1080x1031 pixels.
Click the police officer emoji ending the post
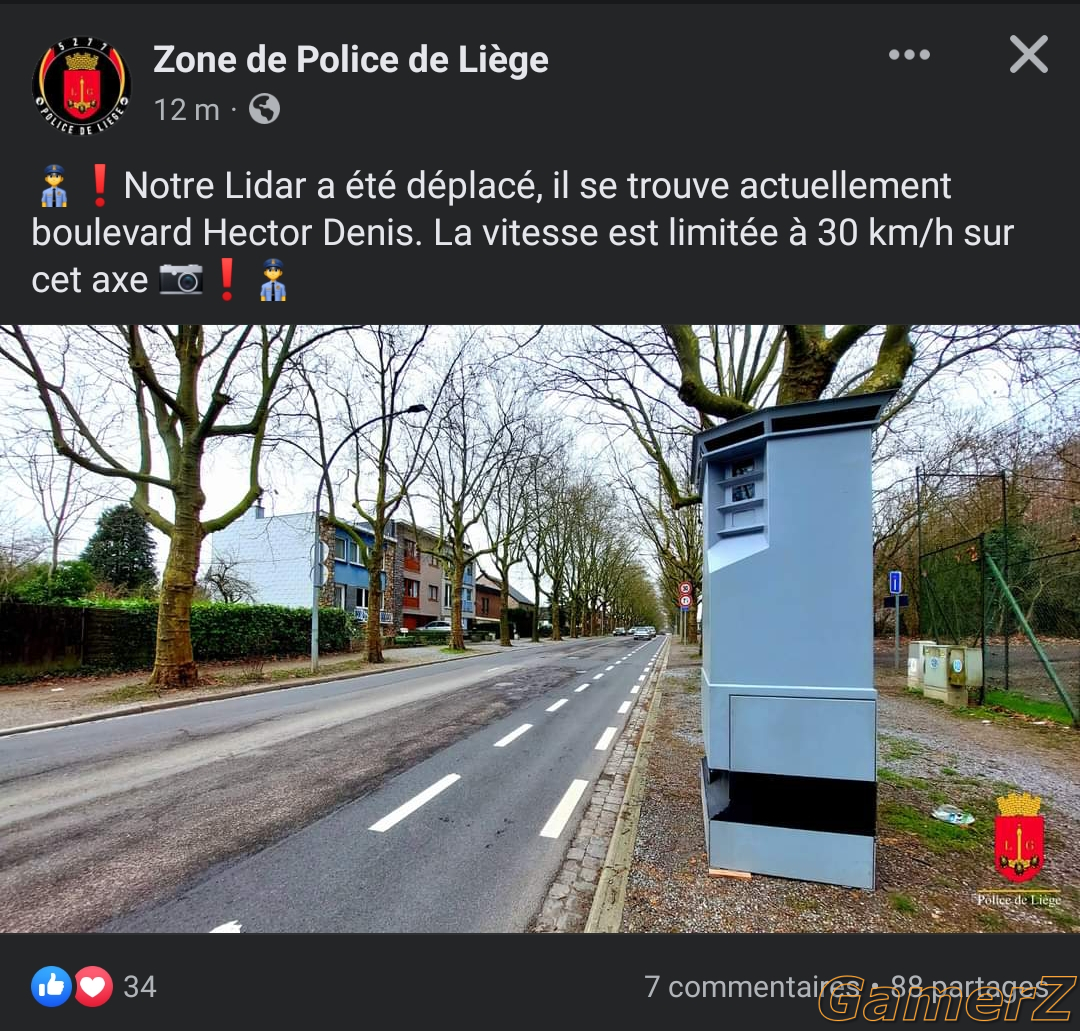pos(273,279)
